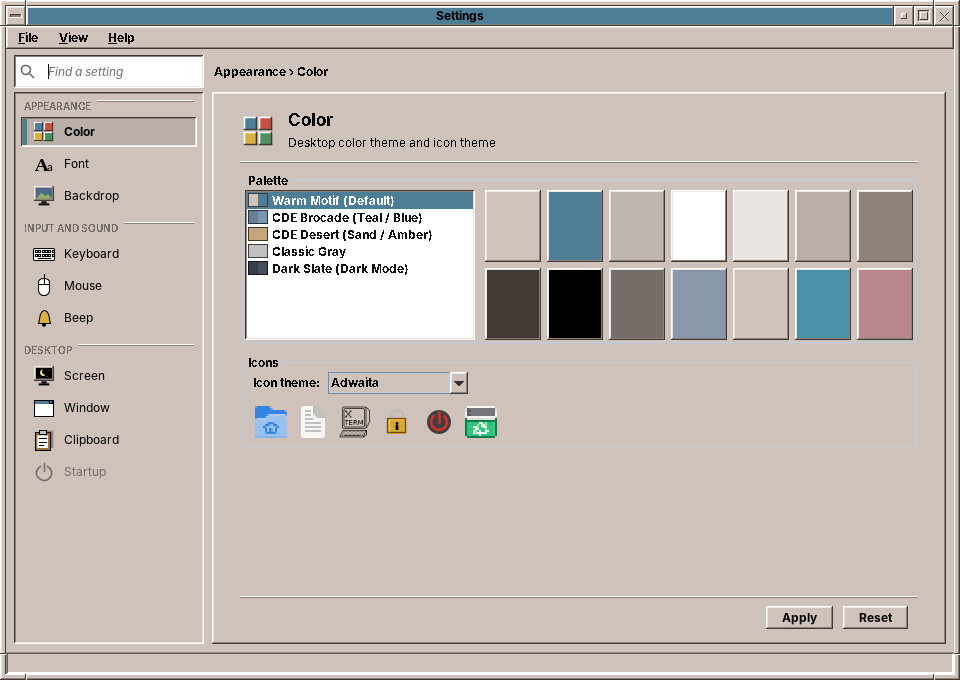Open Mouse settings via its mouse icon
The width and height of the screenshot is (960, 680).
point(43,286)
